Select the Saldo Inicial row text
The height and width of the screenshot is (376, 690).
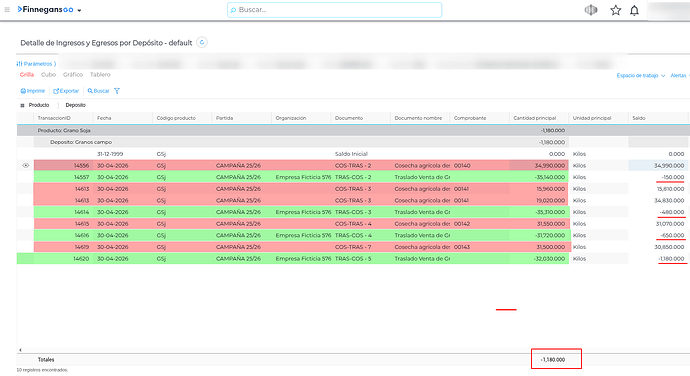point(351,154)
